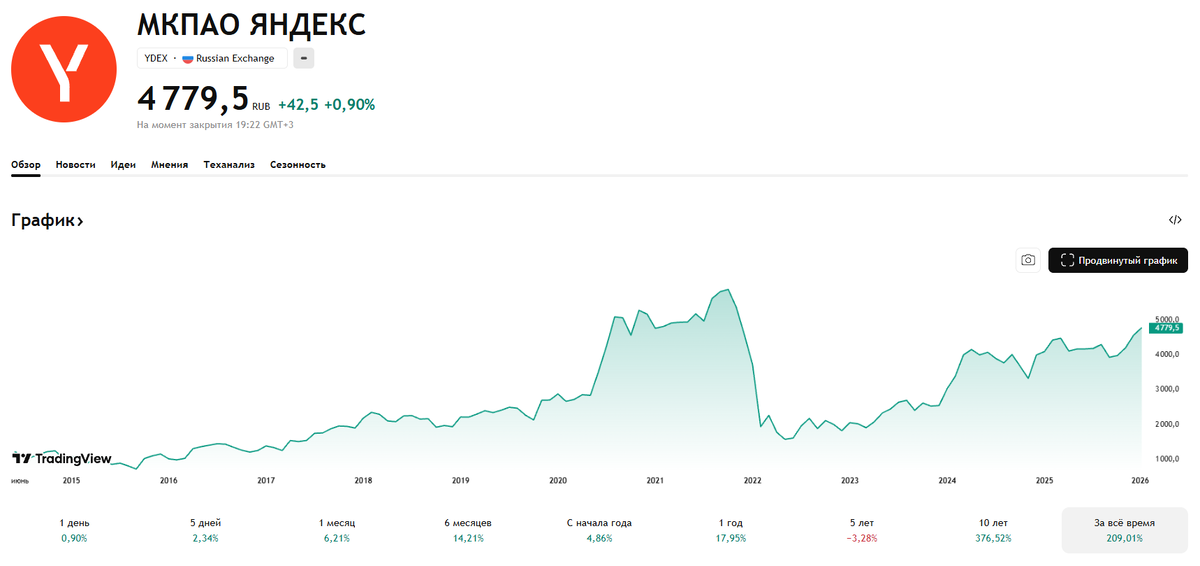
Task: Open the advanced chart button
Action: pos(1118,260)
